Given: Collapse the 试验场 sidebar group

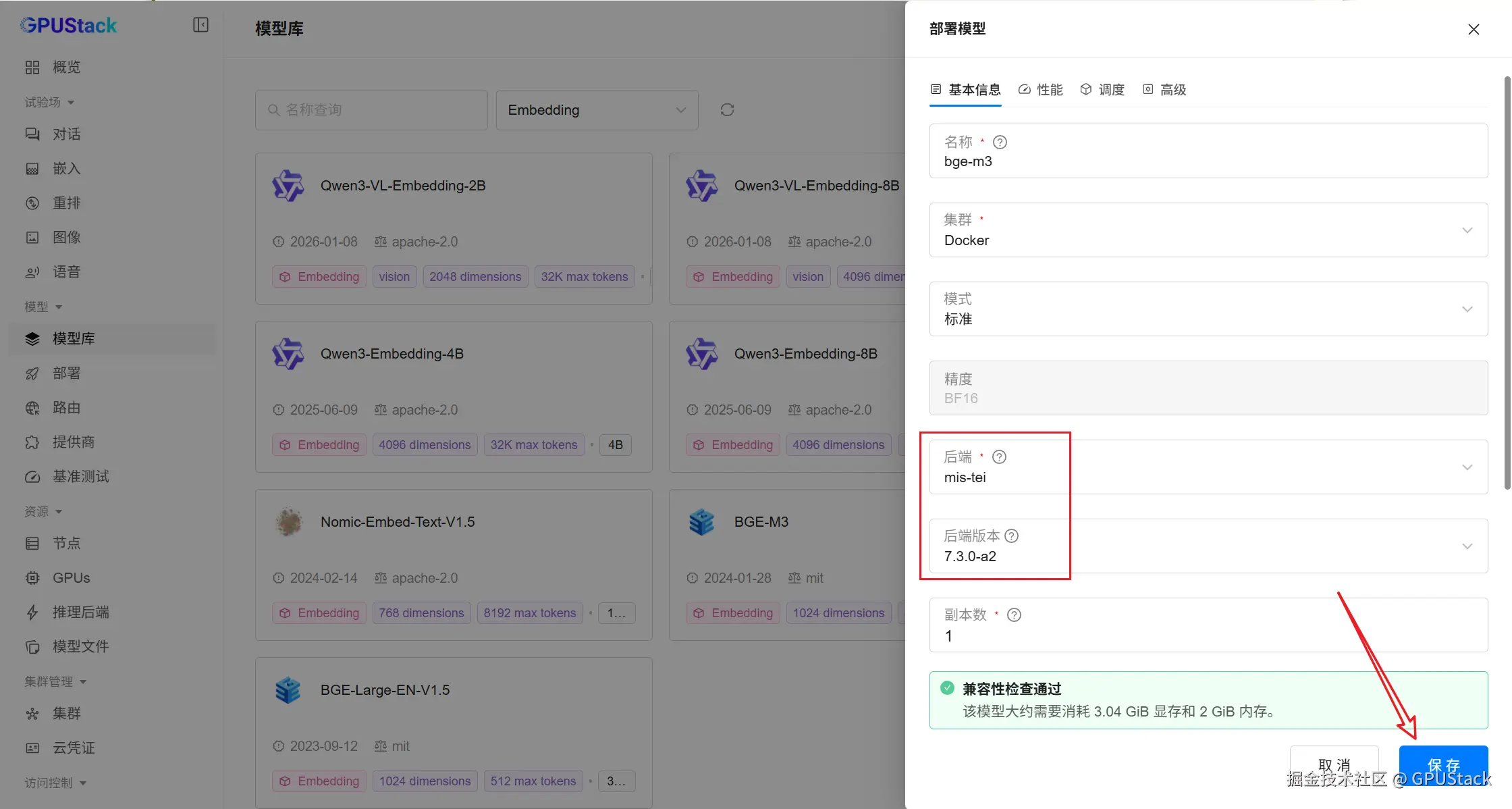Looking at the screenshot, I should [49, 102].
